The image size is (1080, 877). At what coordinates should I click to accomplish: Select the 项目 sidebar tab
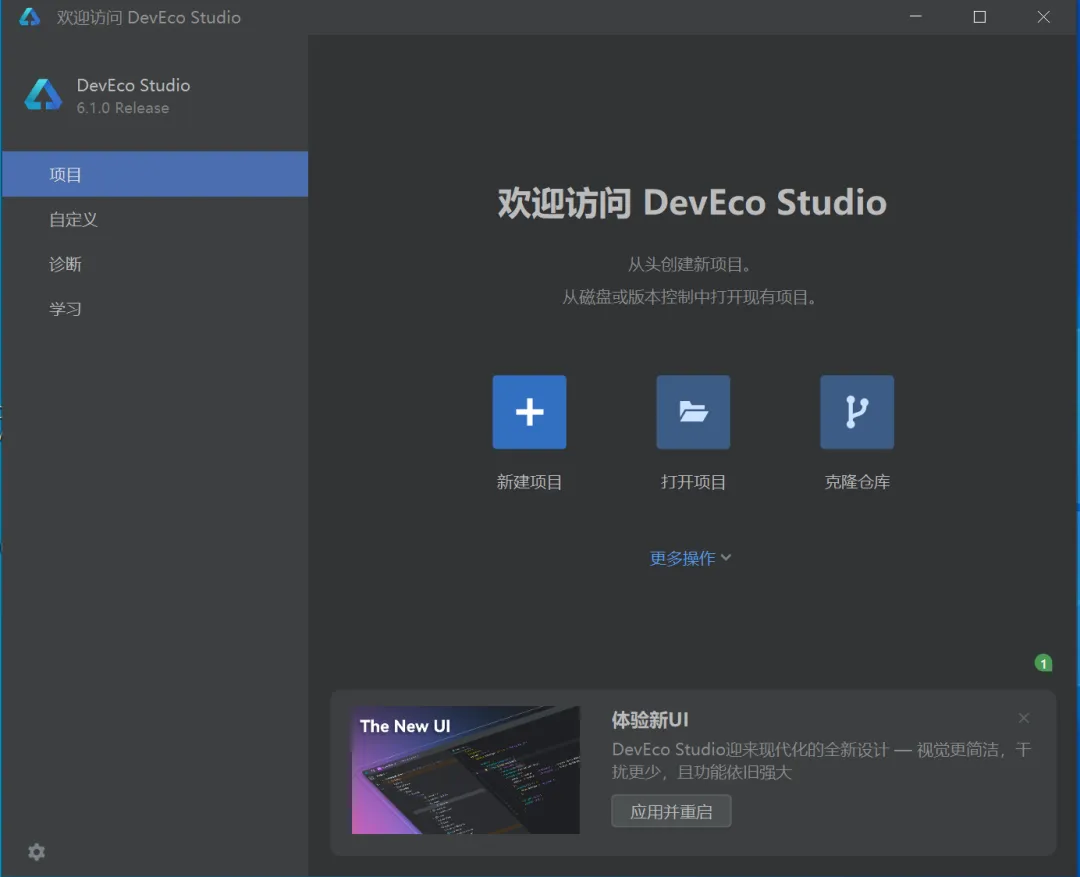pos(155,174)
